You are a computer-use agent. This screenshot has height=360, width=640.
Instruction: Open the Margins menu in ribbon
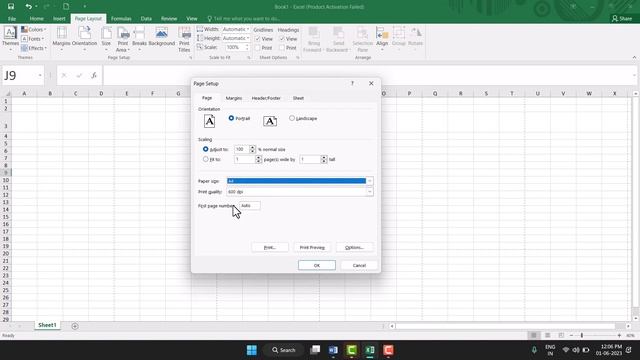click(x=62, y=39)
